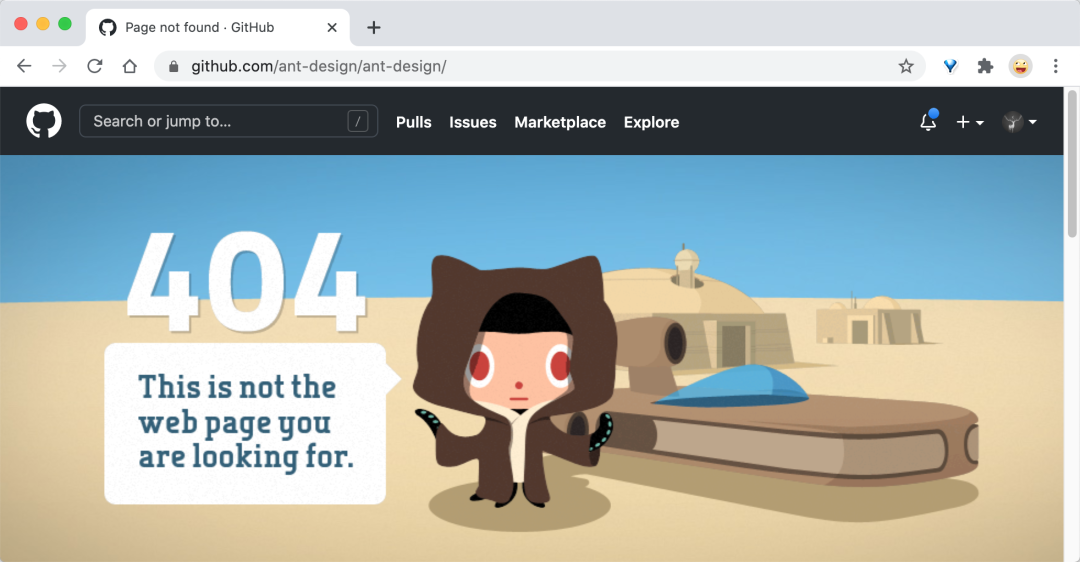1080x562 pixels.
Task: Click the page vertical scrollbar thumb
Action: (1072, 164)
